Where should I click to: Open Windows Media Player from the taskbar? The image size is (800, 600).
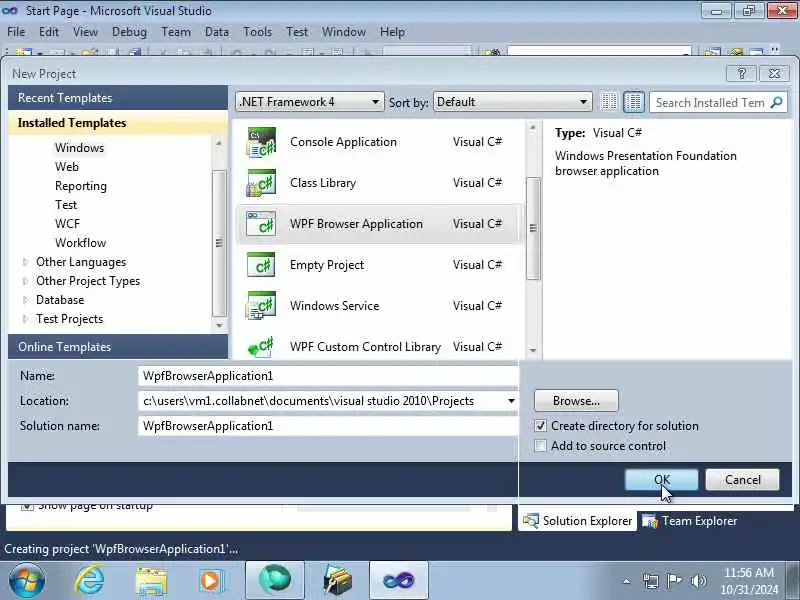(211, 581)
